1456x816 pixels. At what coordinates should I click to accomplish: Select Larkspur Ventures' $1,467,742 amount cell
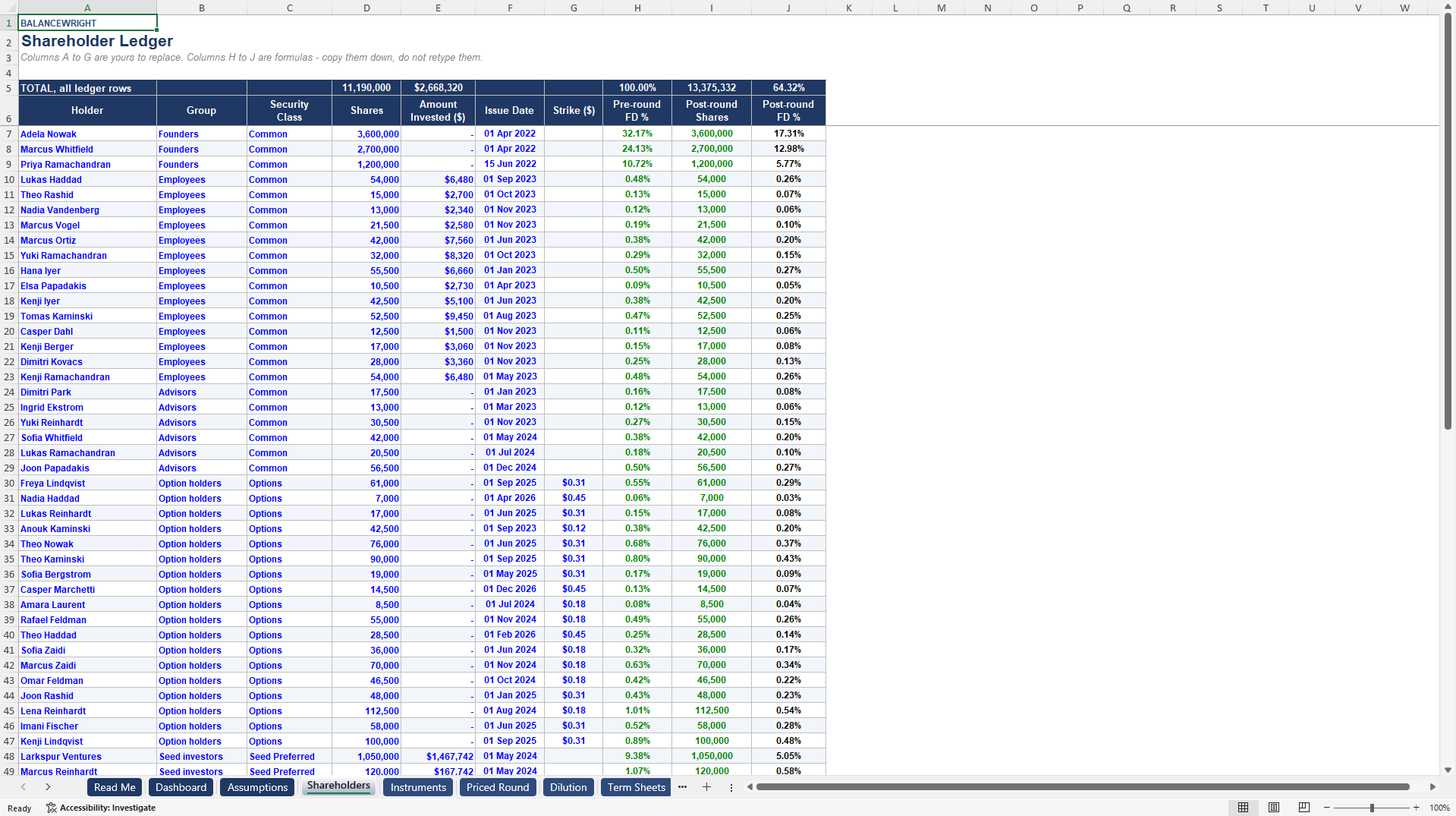pyautogui.click(x=438, y=756)
